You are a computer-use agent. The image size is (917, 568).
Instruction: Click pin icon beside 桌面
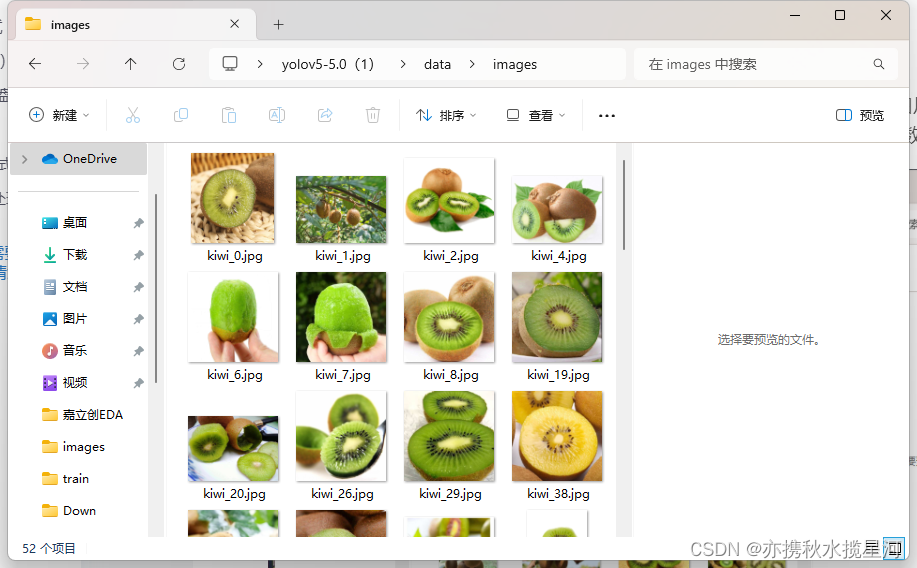click(x=138, y=223)
